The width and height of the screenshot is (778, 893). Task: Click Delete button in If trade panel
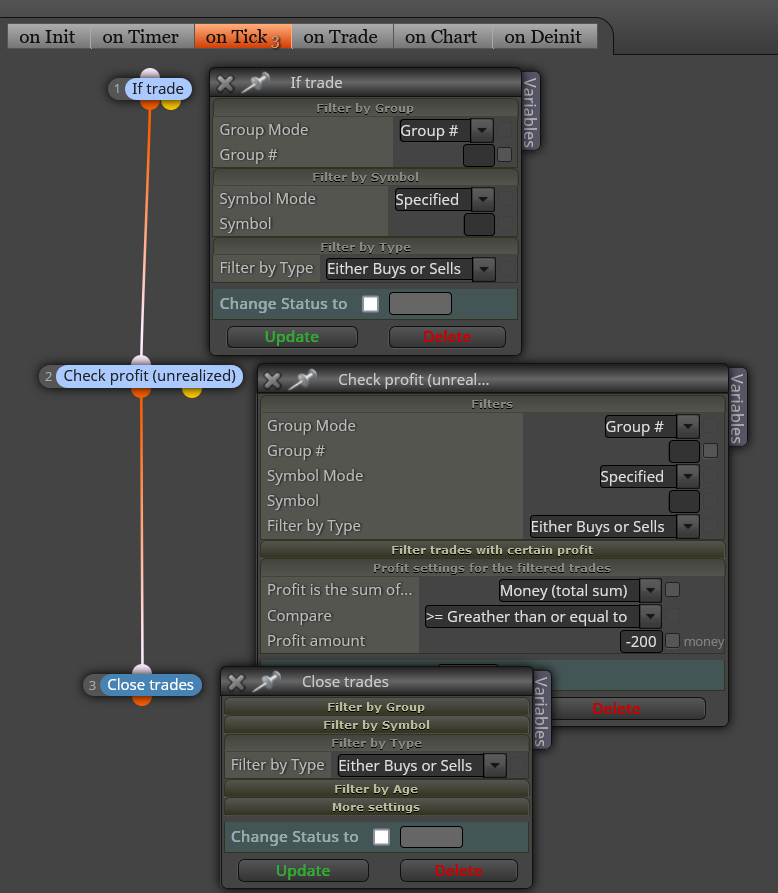[x=447, y=337]
